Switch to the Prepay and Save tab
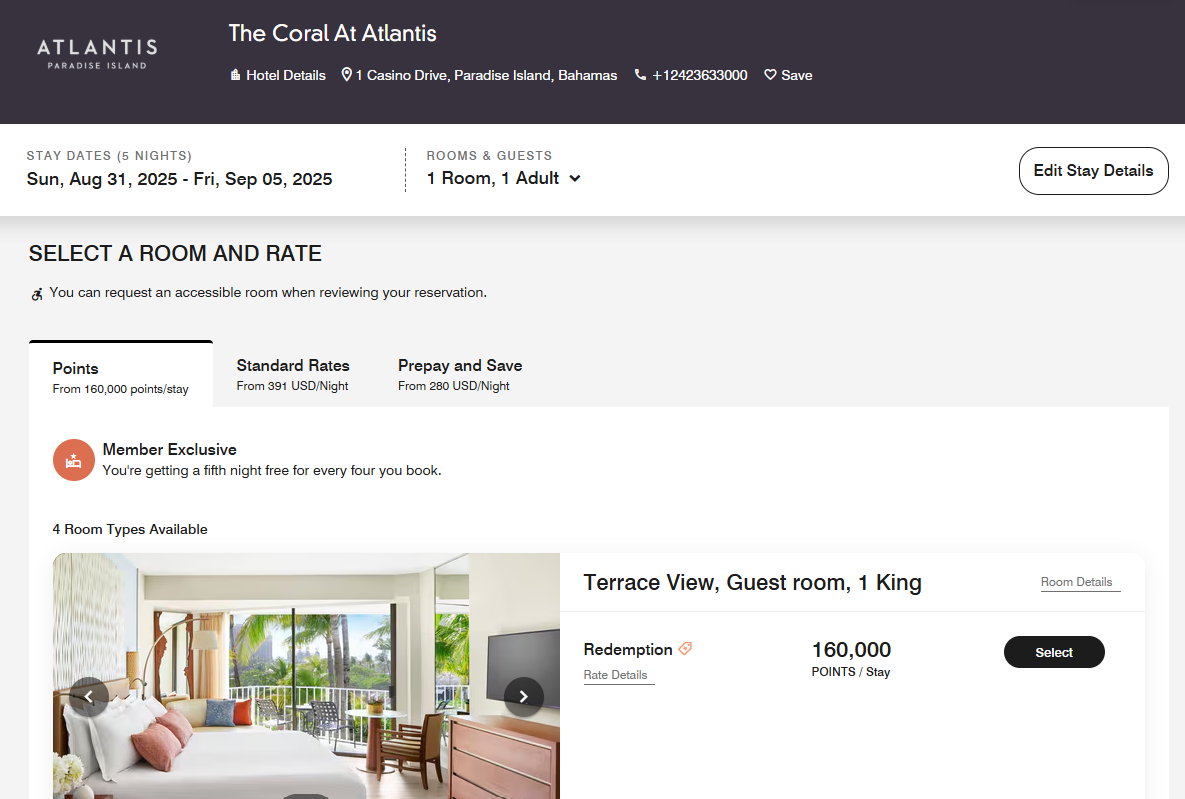This screenshot has height=799, width=1185. 460,373
